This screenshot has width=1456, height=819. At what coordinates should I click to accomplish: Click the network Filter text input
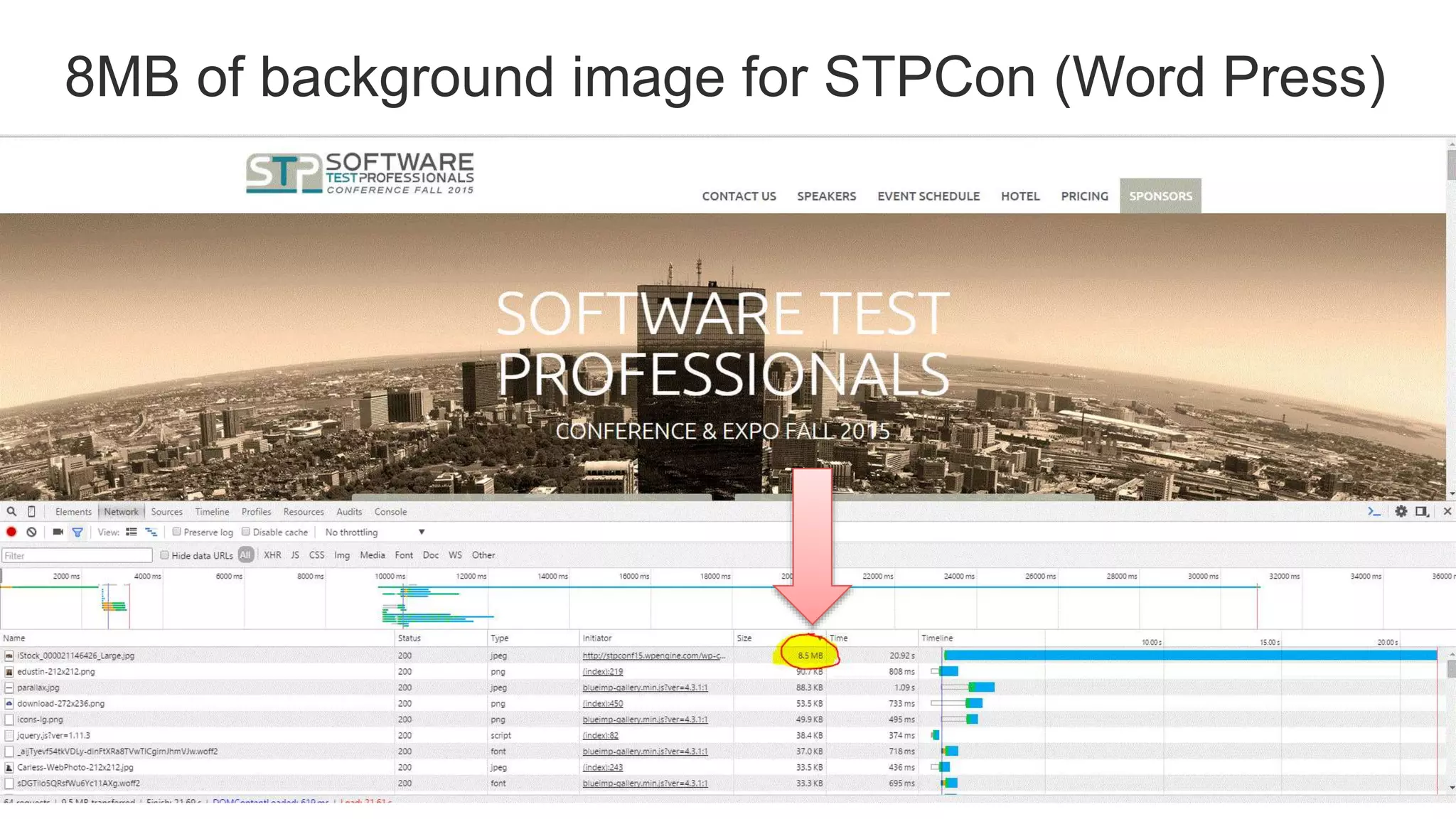pos(77,556)
